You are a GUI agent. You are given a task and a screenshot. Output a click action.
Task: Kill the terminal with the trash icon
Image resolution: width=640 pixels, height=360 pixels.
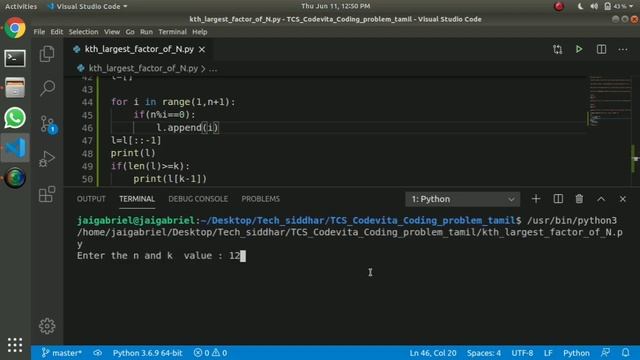579,199
